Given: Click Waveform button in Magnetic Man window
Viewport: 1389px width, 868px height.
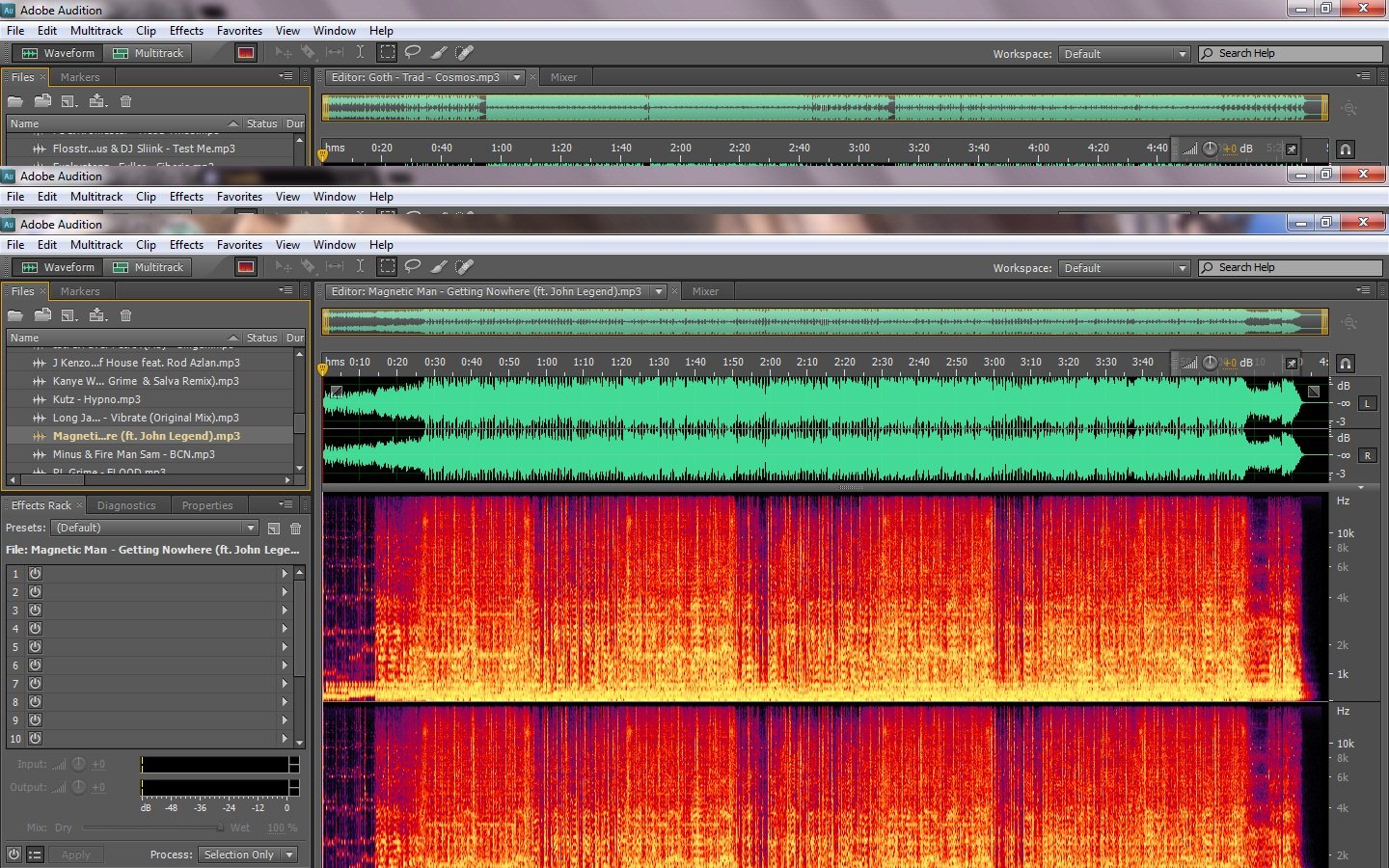Looking at the screenshot, I should [58, 267].
